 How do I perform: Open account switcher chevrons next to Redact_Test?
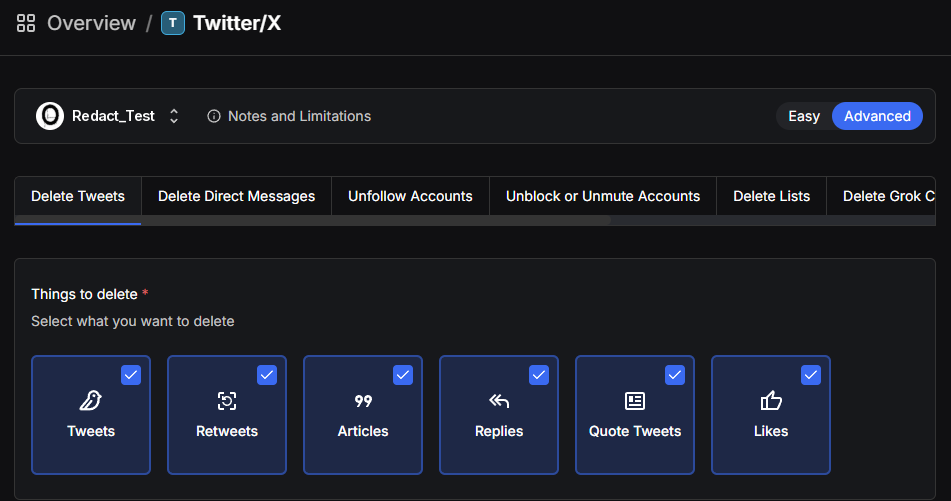click(x=174, y=116)
